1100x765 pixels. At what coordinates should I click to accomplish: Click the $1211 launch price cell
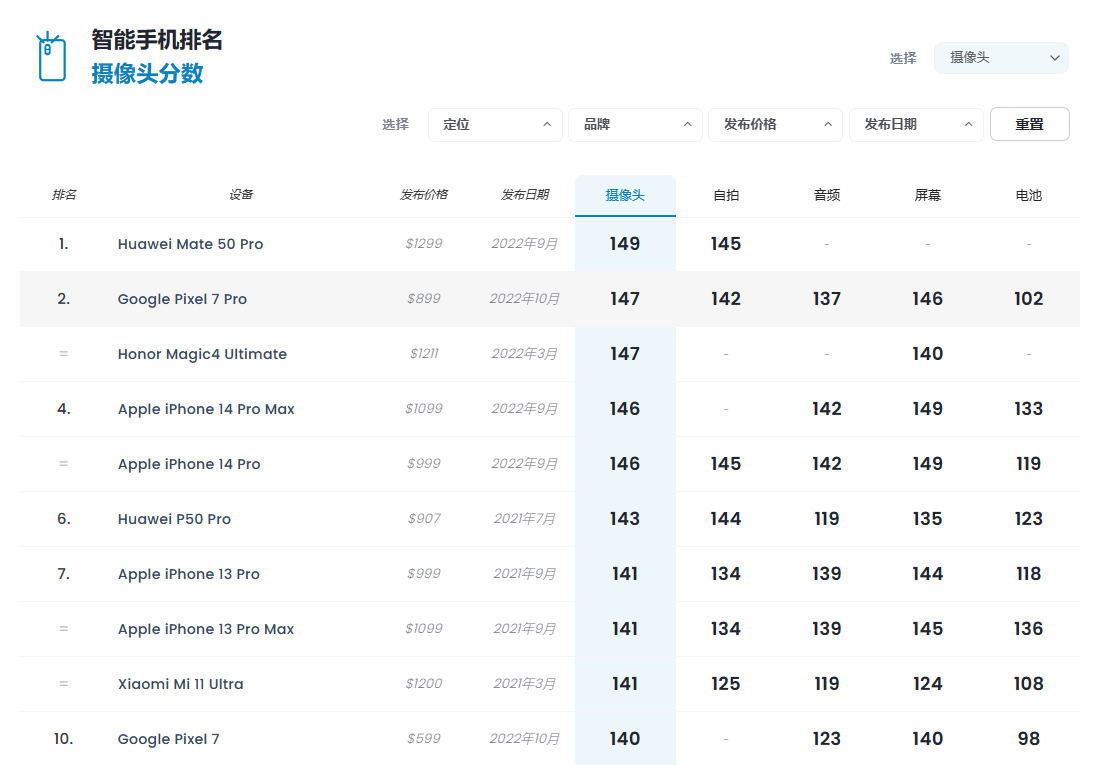coord(424,354)
